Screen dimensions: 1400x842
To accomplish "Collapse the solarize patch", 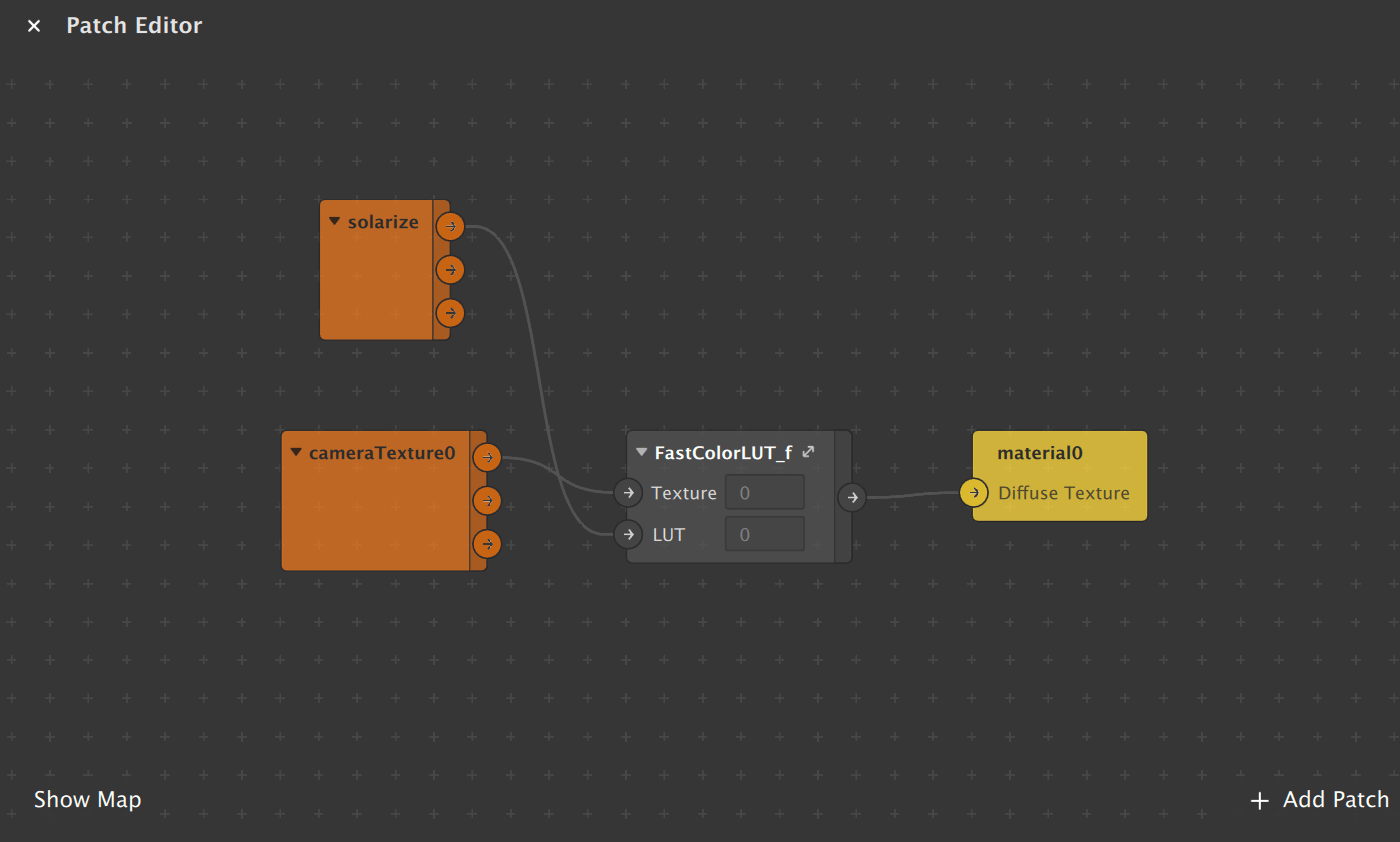I will click(x=334, y=222).
